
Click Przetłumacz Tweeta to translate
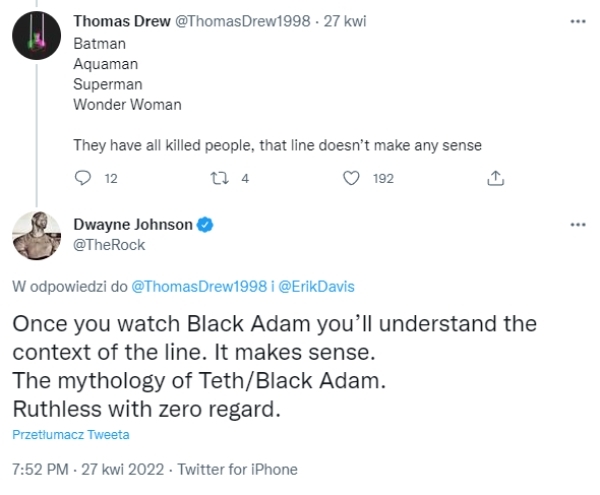point(70,435)
